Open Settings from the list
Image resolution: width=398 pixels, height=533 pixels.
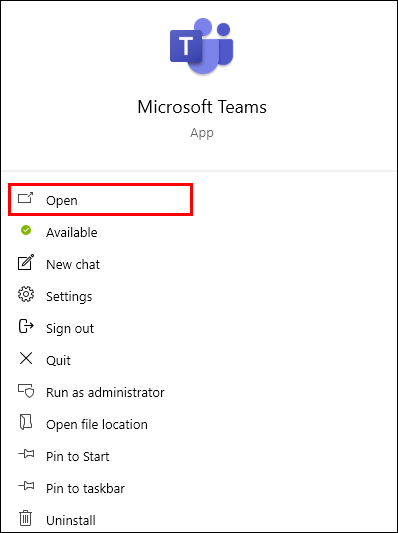point(69,297)
